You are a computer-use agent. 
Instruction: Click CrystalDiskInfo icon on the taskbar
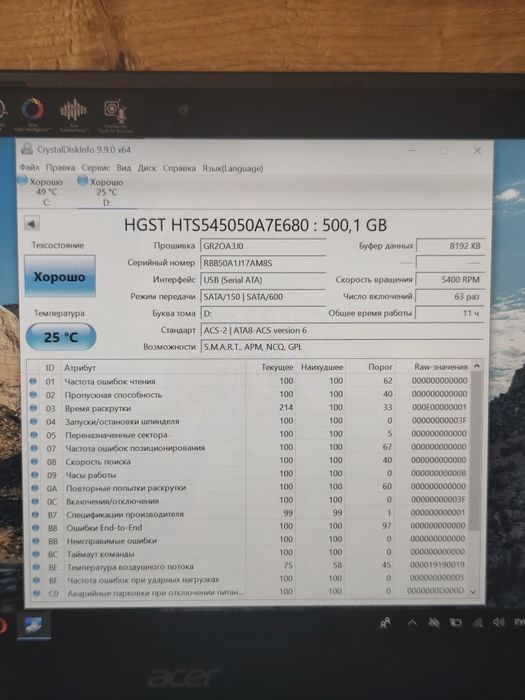pyautogui.click(x=33, y=625)
